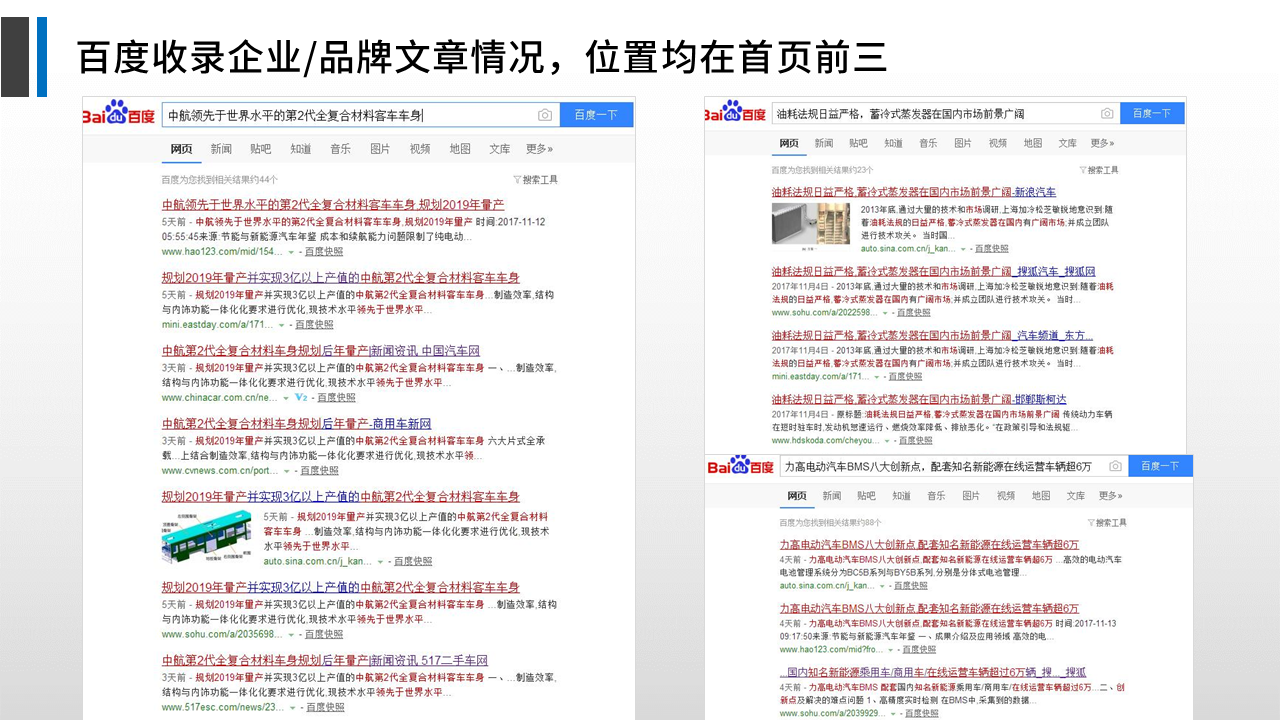The image size is (1280, 720).
Task: Switch to 音乐 tab in left window
Action: click(340, 149)
